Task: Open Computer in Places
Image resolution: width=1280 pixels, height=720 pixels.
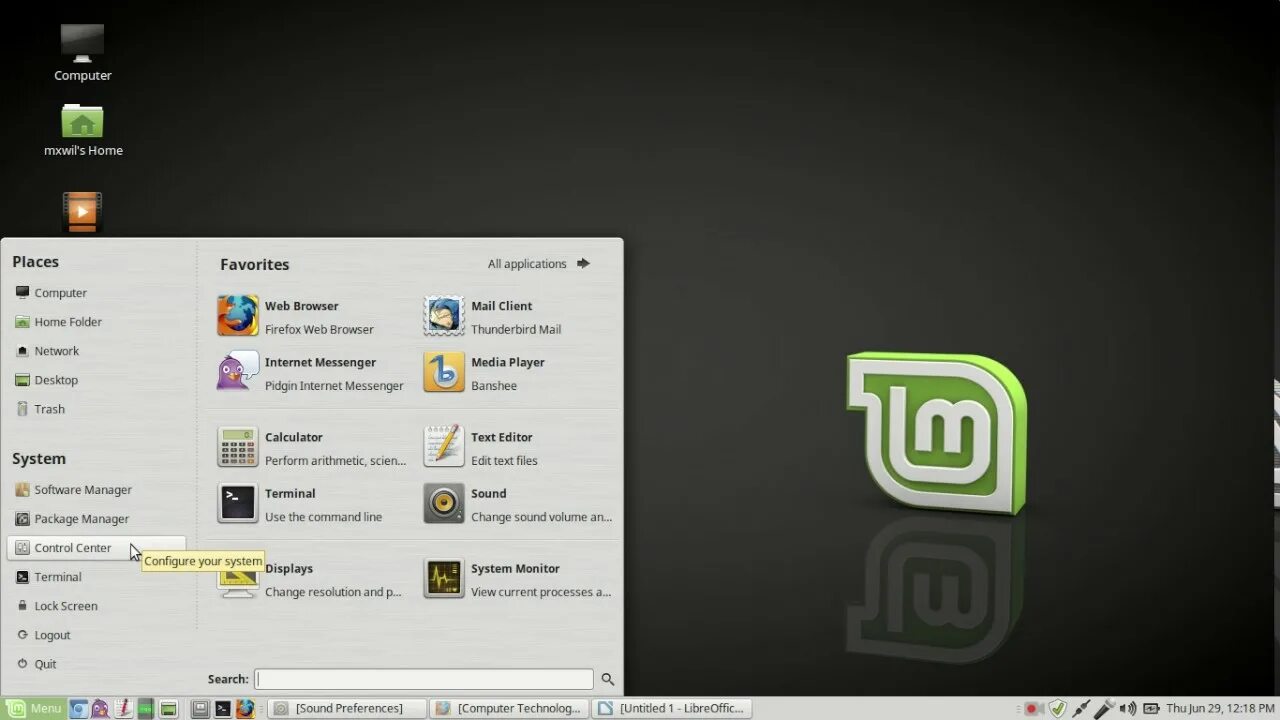Action: coord(97,293)
